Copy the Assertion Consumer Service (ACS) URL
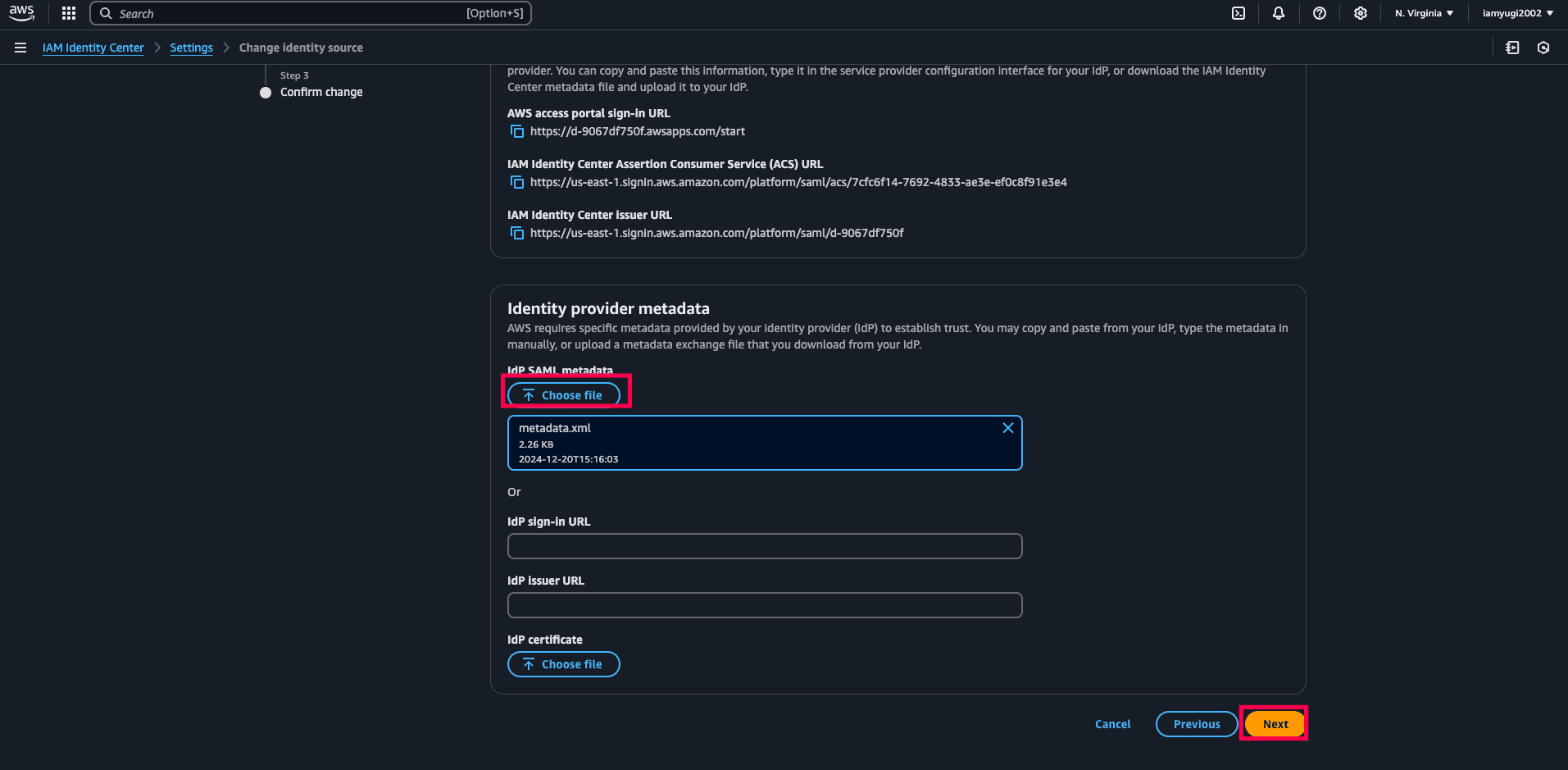The width and height of the screenshot is (1568, 770). (x=516, y=182)
